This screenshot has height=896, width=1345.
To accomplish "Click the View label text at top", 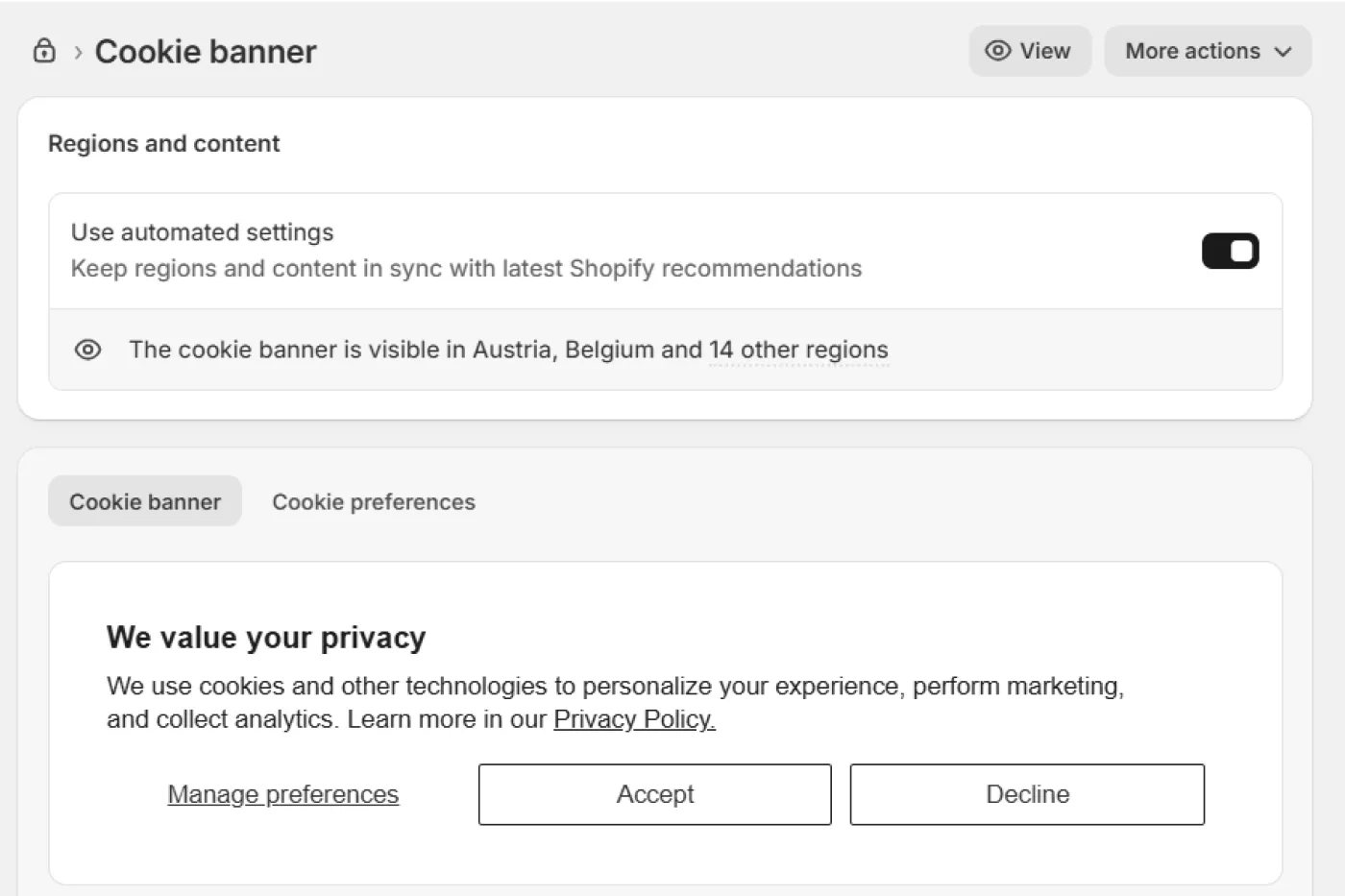I will (x=1044, y=51).
